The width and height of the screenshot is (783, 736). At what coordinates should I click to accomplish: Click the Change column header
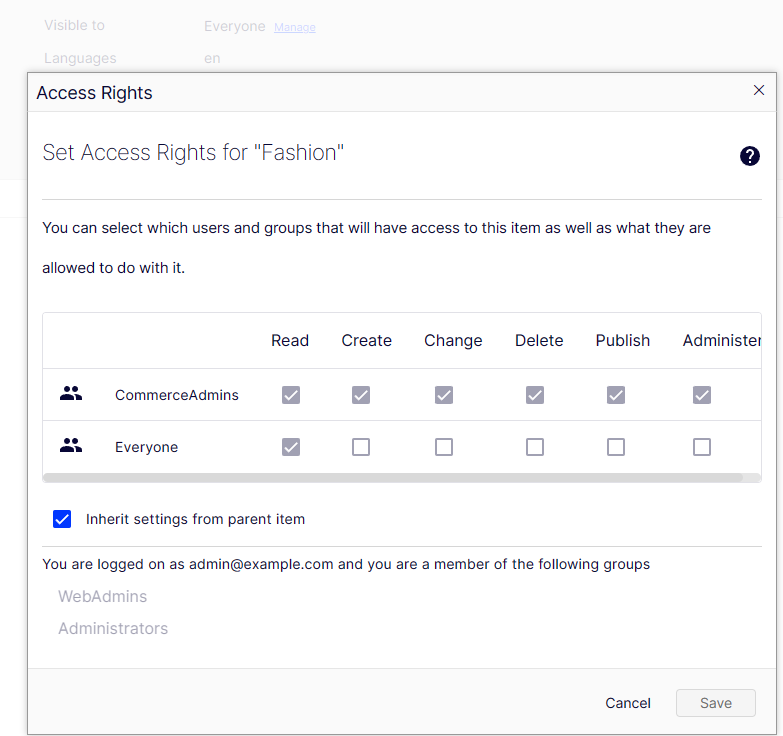[x=453, y=341]
